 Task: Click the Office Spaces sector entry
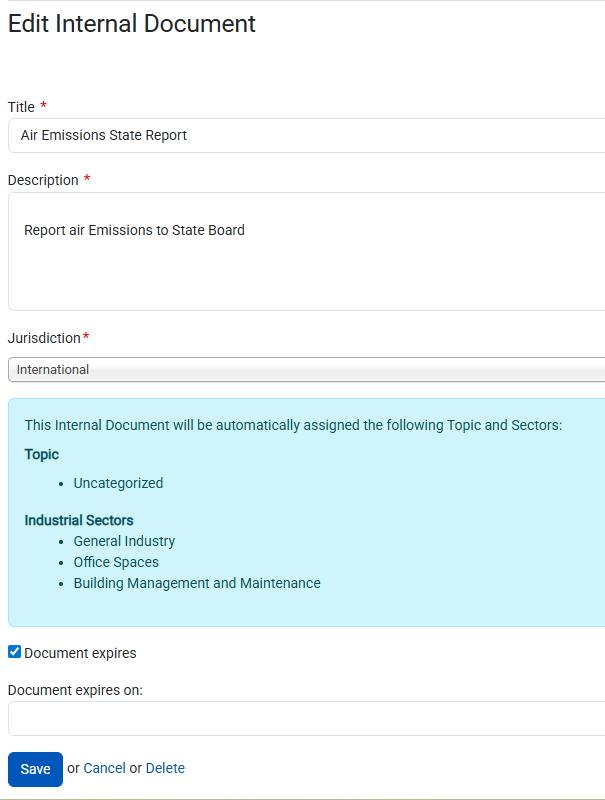116,562
